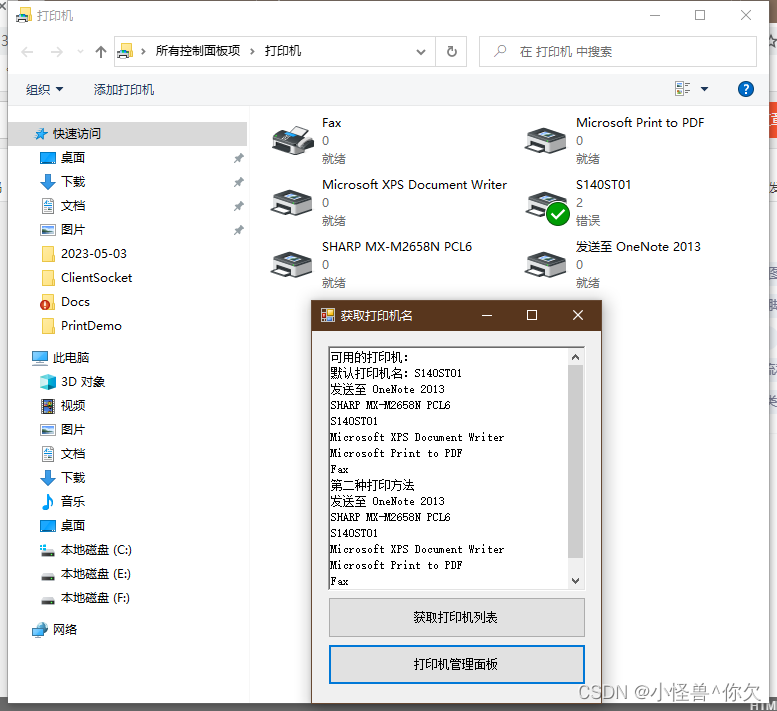This screenshot has height=711, width=777.
Task: Unpin 下载 using its pin icon
Action: coord(239,182)
